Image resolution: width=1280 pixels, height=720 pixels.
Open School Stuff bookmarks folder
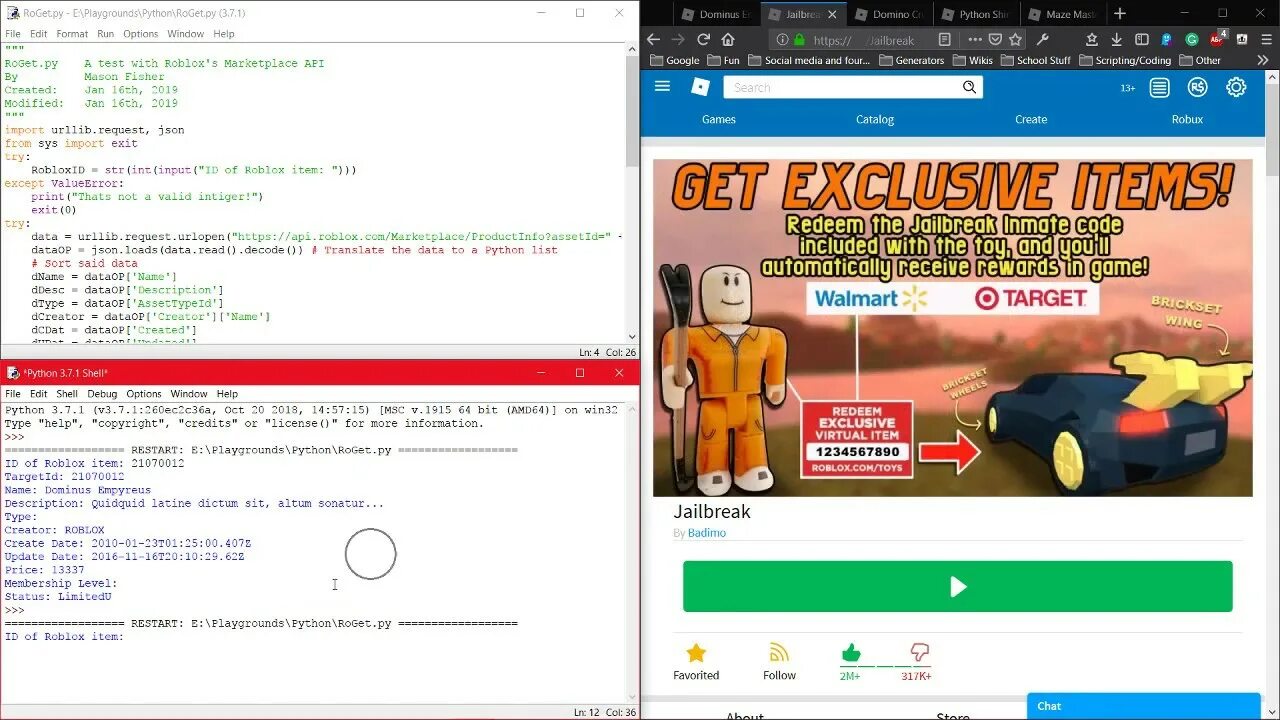[x=1035, y=60]
